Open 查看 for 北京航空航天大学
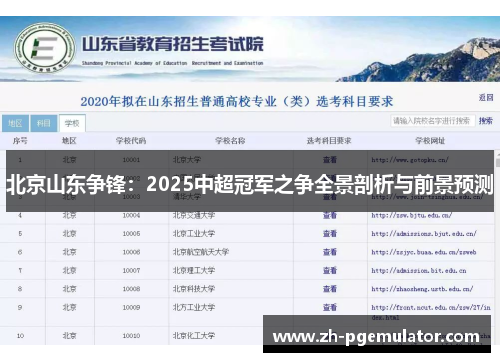Screen dimensions: 500x362 tap(330, 252)
